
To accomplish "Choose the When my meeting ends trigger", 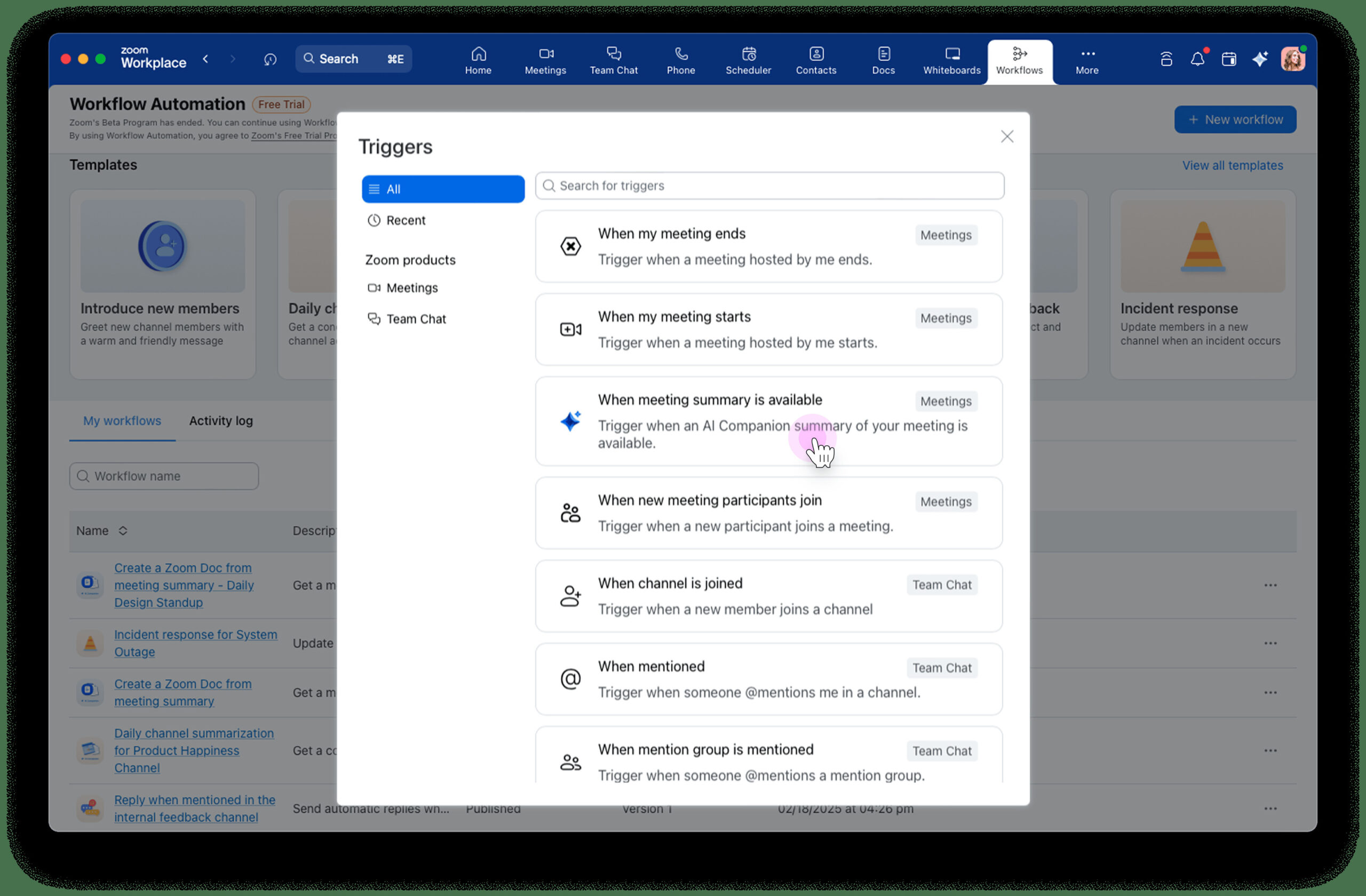I will (x=769, y=246).
